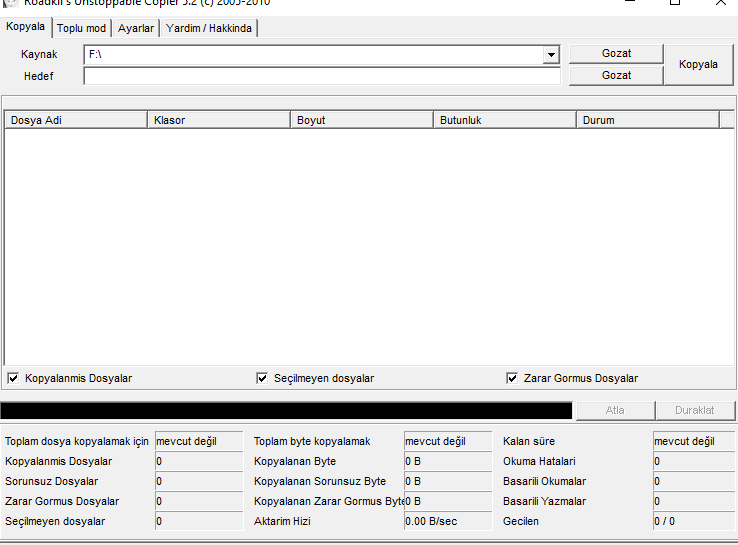Select the Kopyalanmis Dosyalar statistics count value
Viewport: 738px width, 545px height.
click(x=199, y=461)
